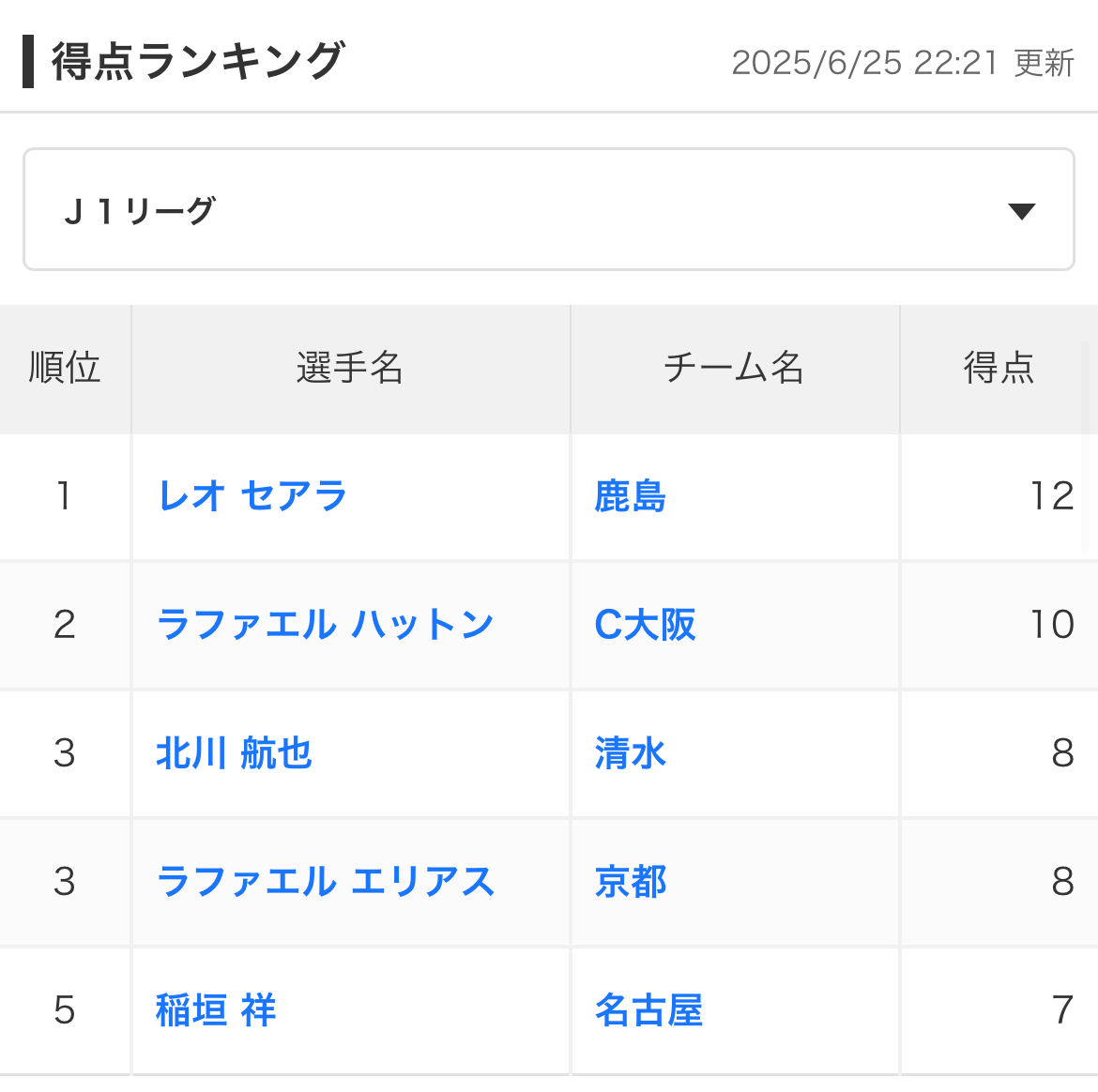Open player link レオ セアラ
Screen dimensions: 1098x1092
(x=252, y=496)
